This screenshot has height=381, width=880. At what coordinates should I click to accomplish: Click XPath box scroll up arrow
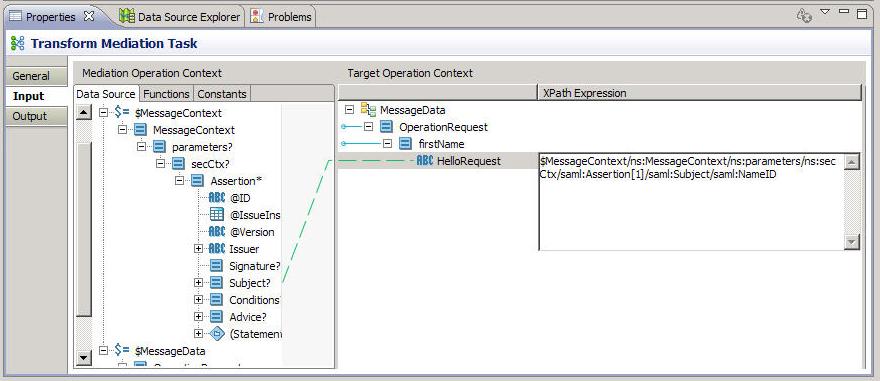click(852, 162)
